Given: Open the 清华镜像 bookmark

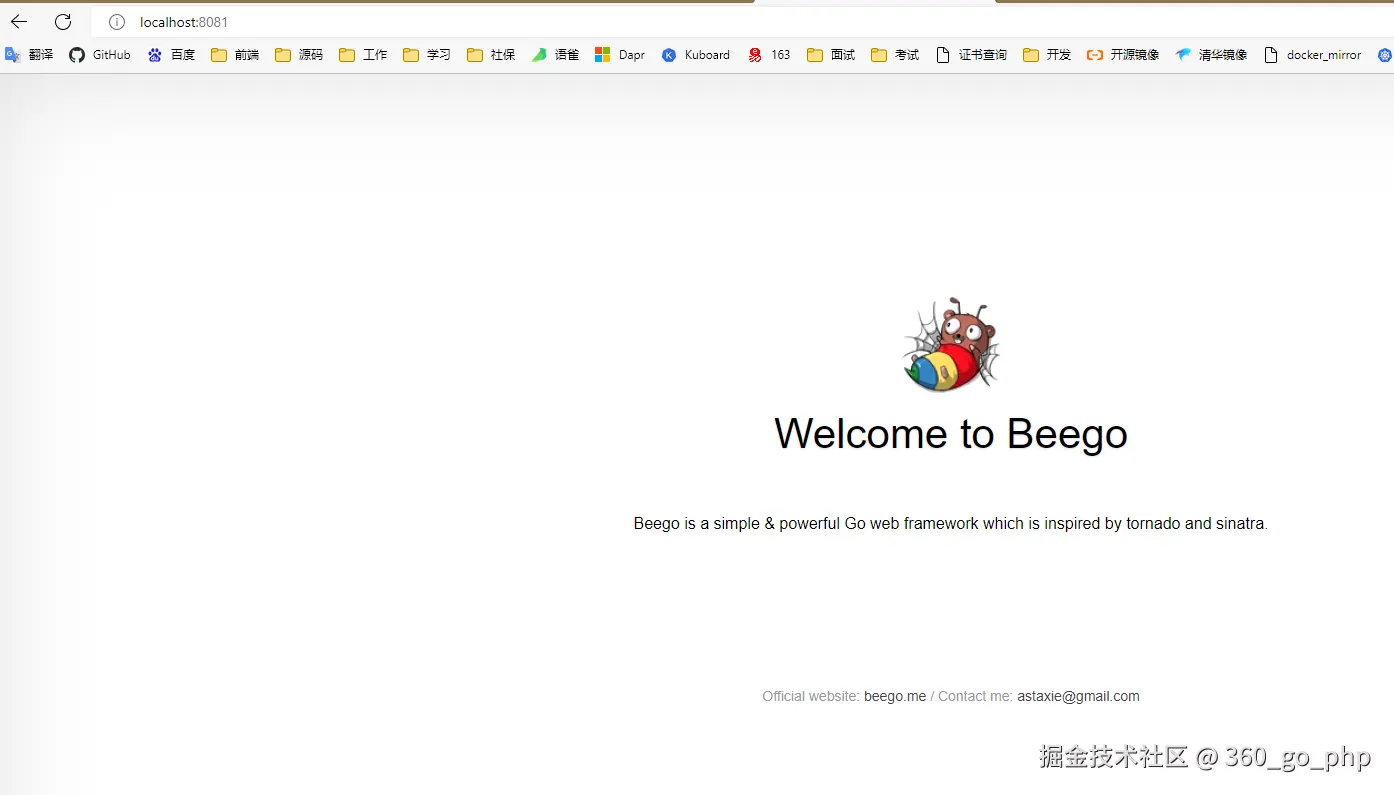Looking at the screenshot, I should point(1211,55).
